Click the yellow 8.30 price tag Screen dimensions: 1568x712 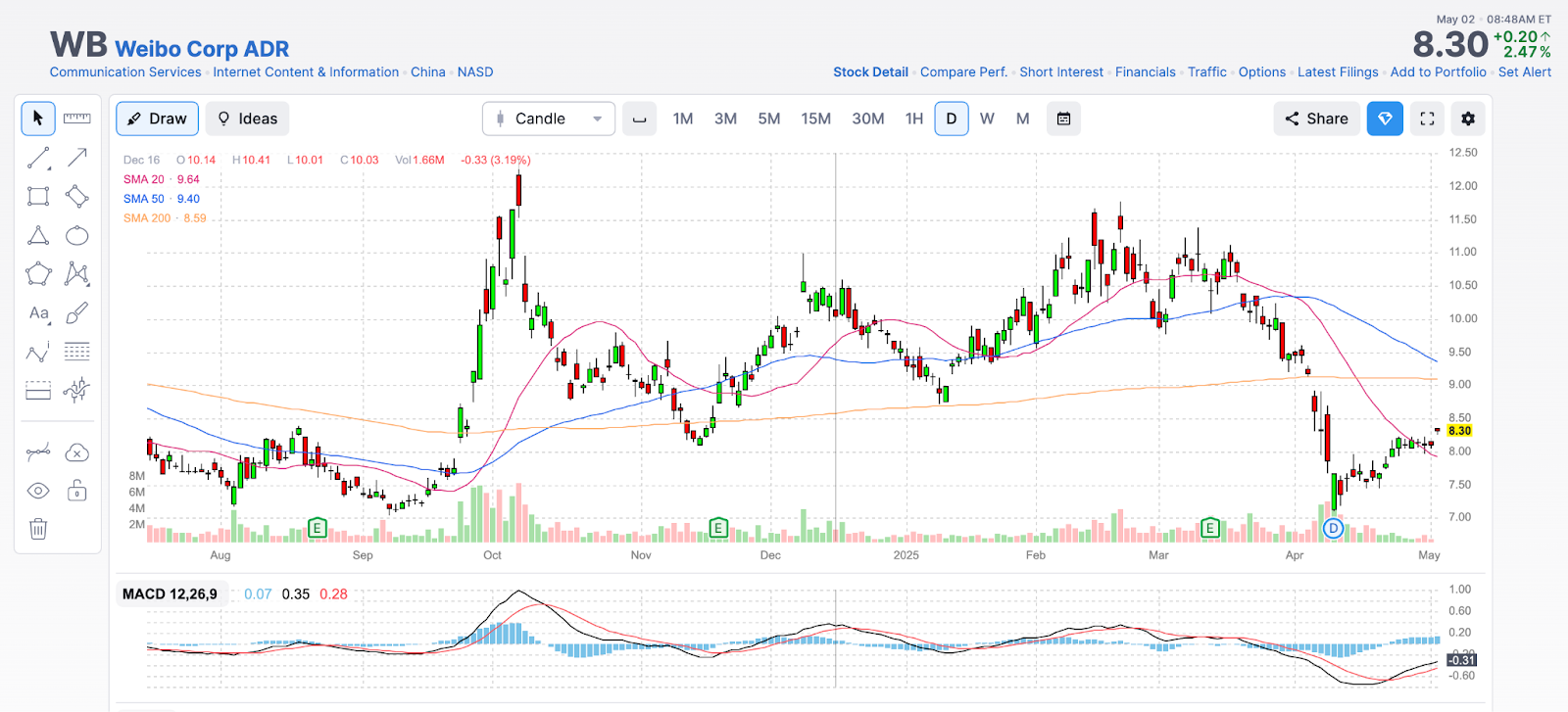(1459, 431)
